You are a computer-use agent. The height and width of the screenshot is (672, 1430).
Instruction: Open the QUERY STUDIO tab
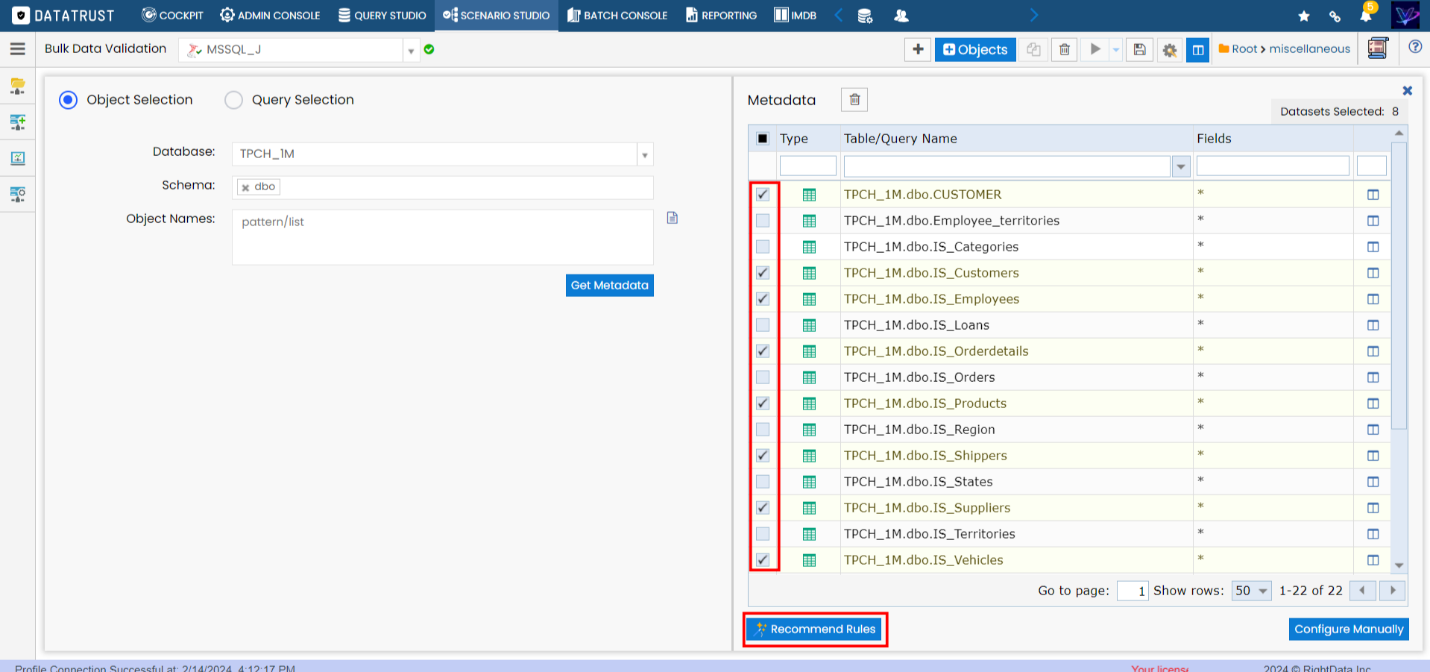pyautogui.click(x=381, y=15)
